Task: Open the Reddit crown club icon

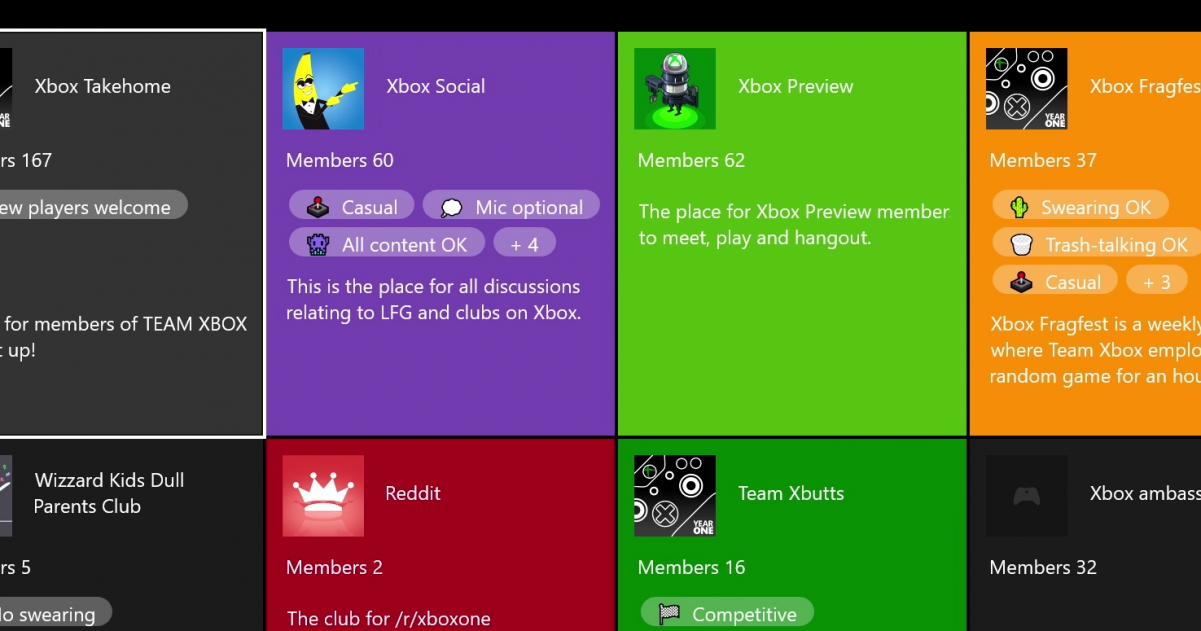Action: [x=323, y=496]
